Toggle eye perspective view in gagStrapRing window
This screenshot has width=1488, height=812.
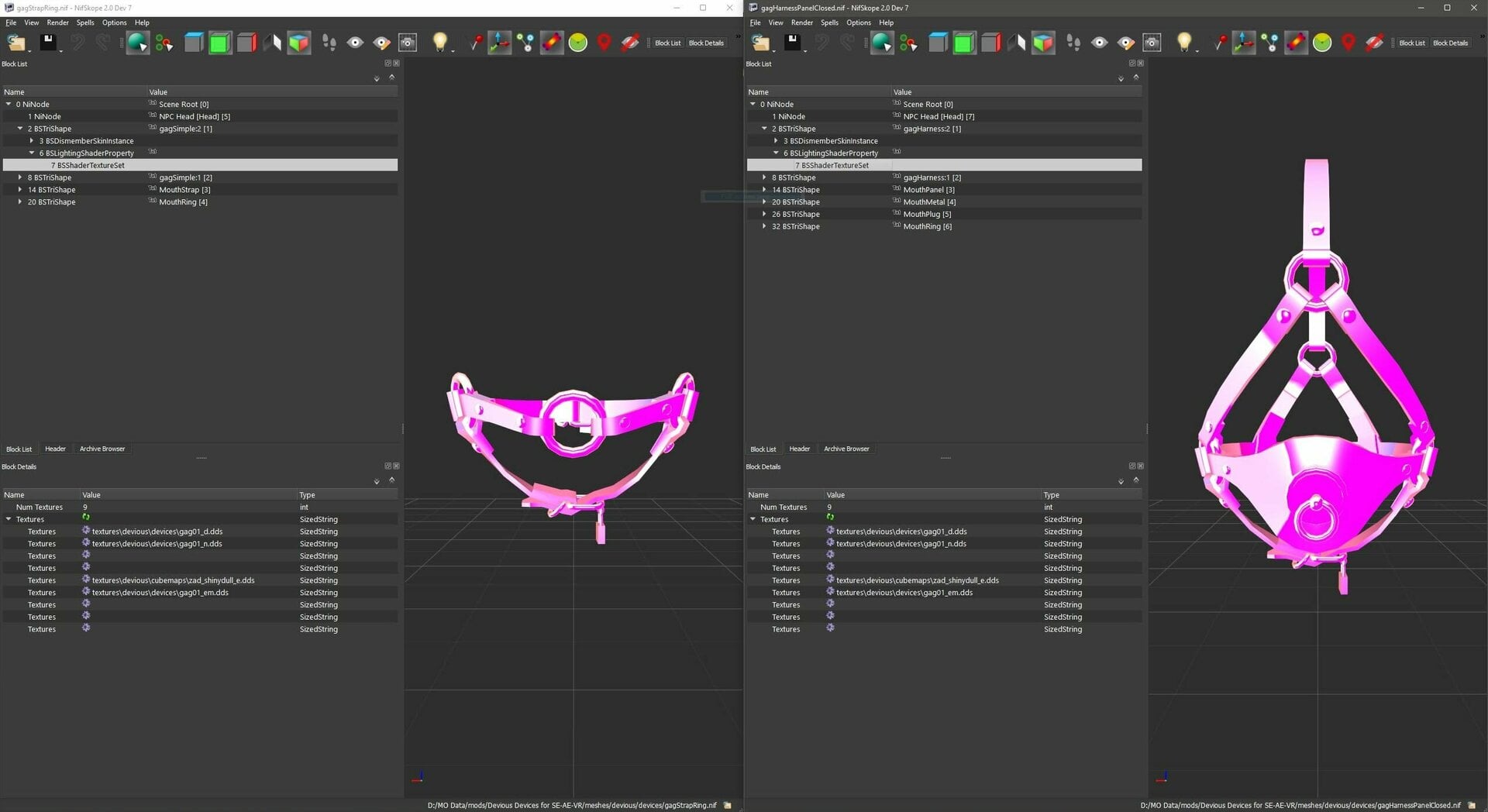(x=355, y=43)
